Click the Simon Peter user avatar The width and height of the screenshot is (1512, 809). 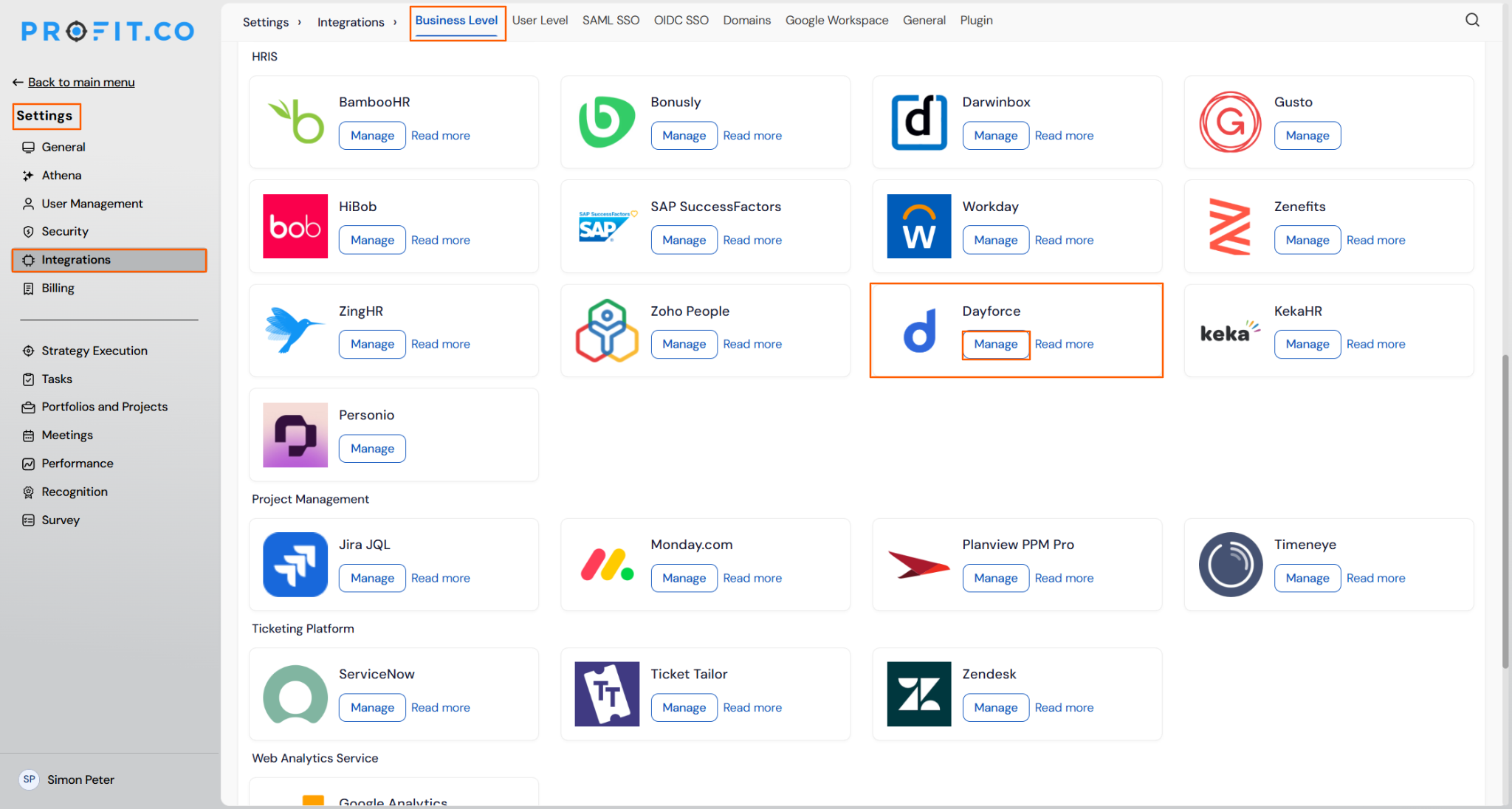[29, 779]
